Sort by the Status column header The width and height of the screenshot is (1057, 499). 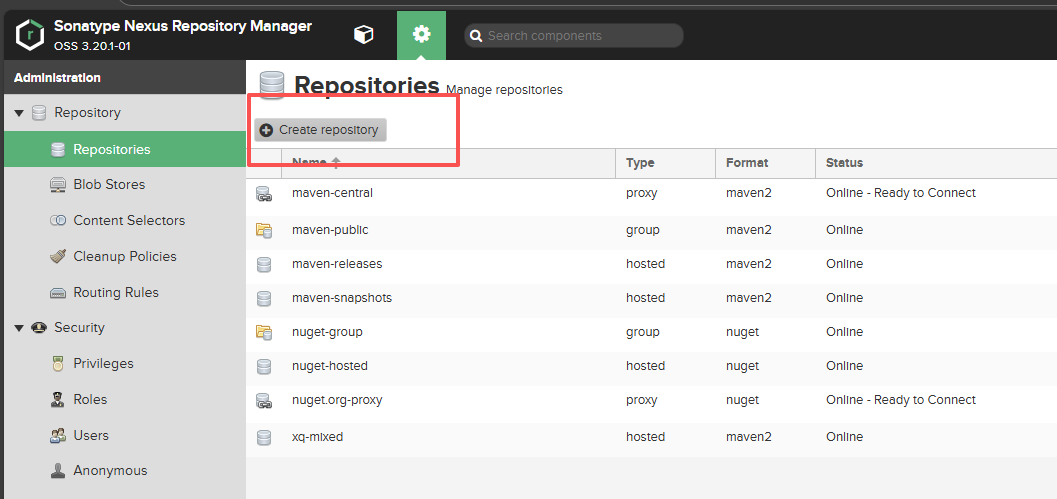tap(936, 163)
